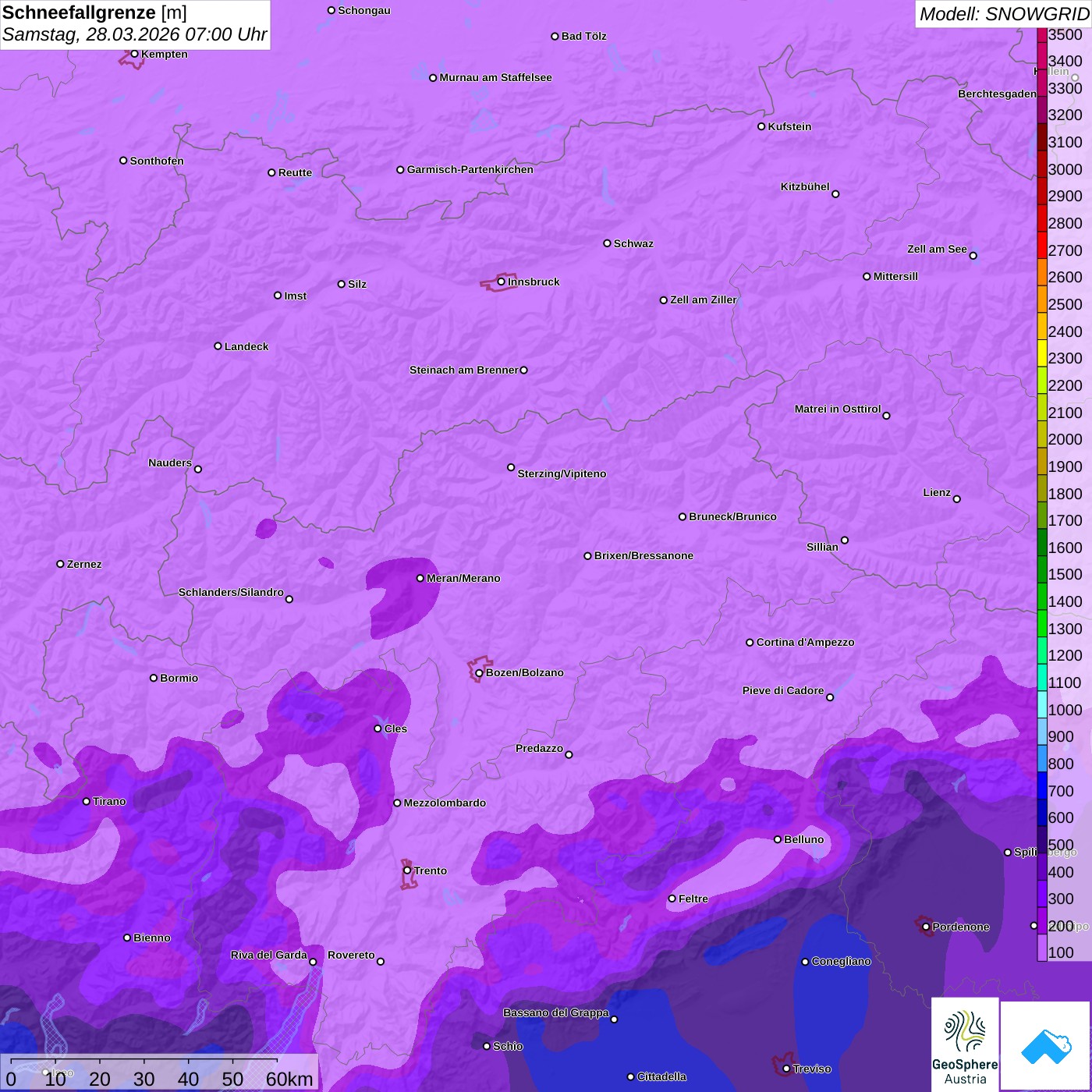Click the Bruneck/Brunico label

tap(732, 516)
